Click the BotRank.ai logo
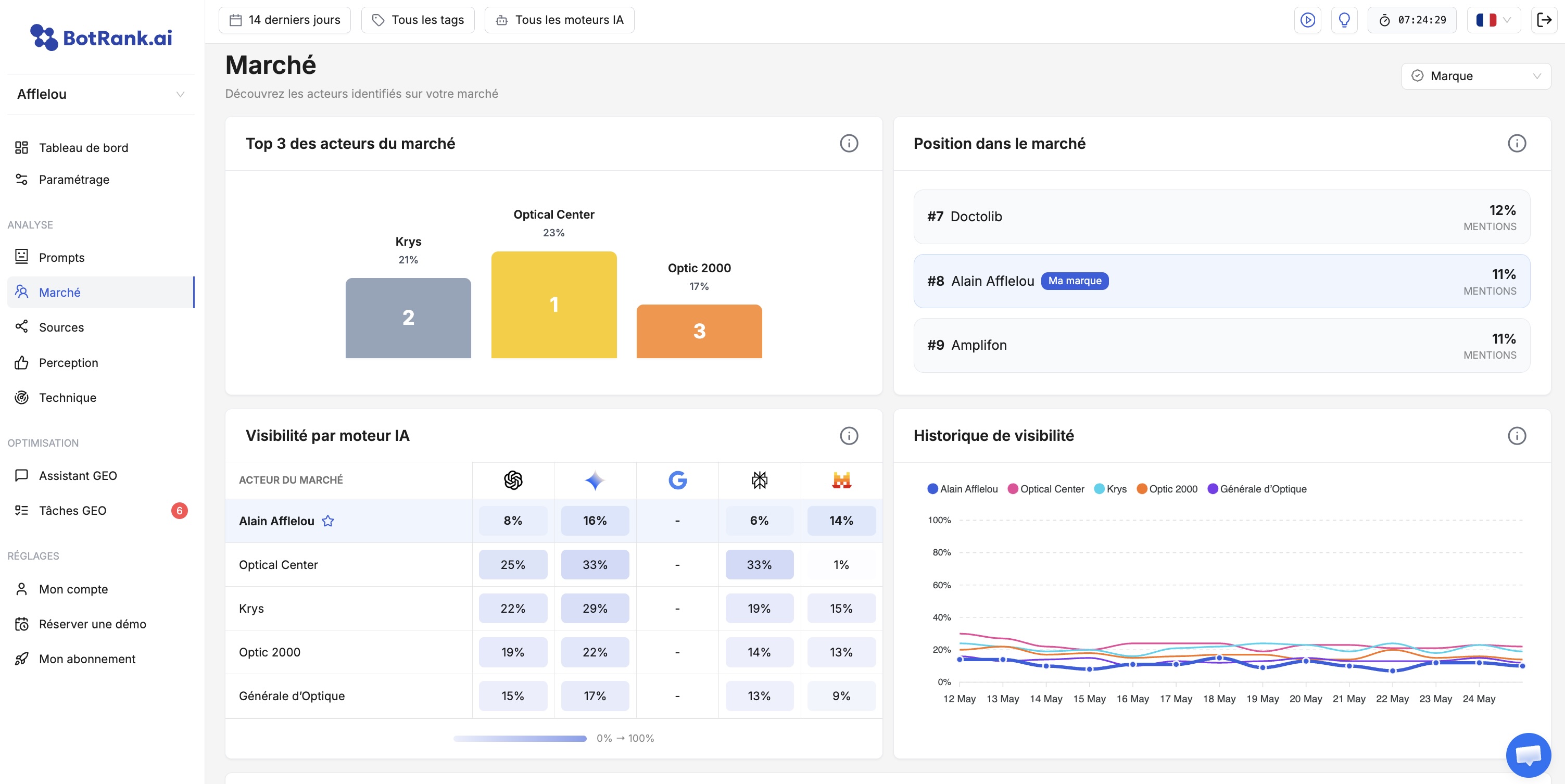This screenshot has width=1565, height=784. (101, 37)
